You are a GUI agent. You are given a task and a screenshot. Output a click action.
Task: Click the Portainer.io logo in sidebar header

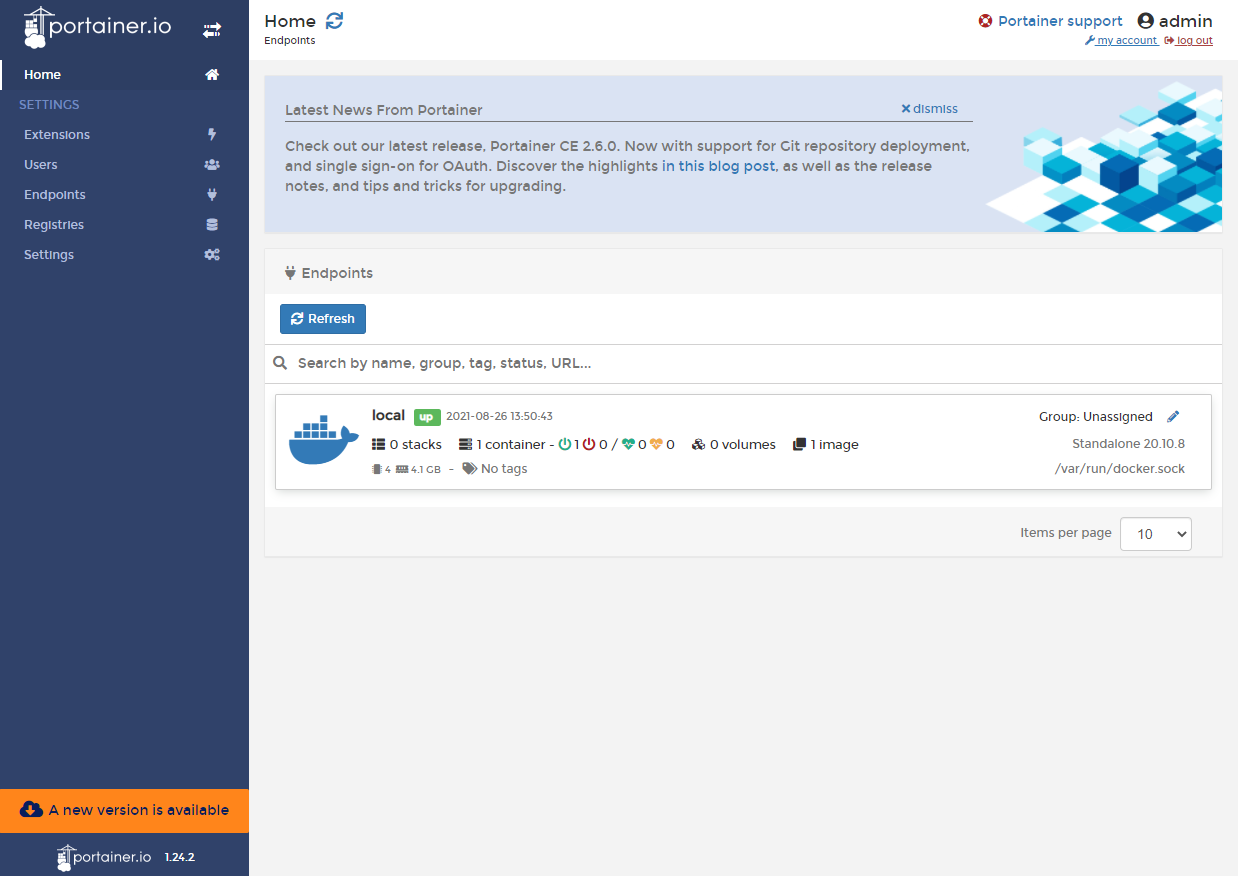(98, 27)
